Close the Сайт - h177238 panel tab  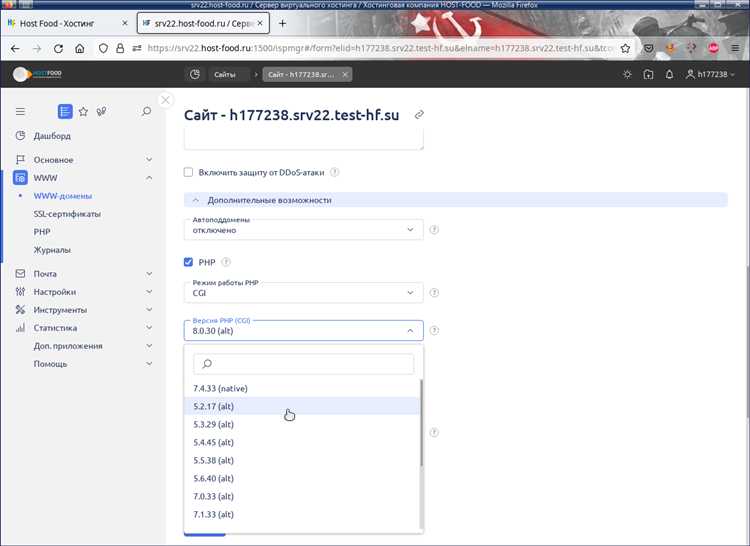pyautogui.click(x=345, y=75)
